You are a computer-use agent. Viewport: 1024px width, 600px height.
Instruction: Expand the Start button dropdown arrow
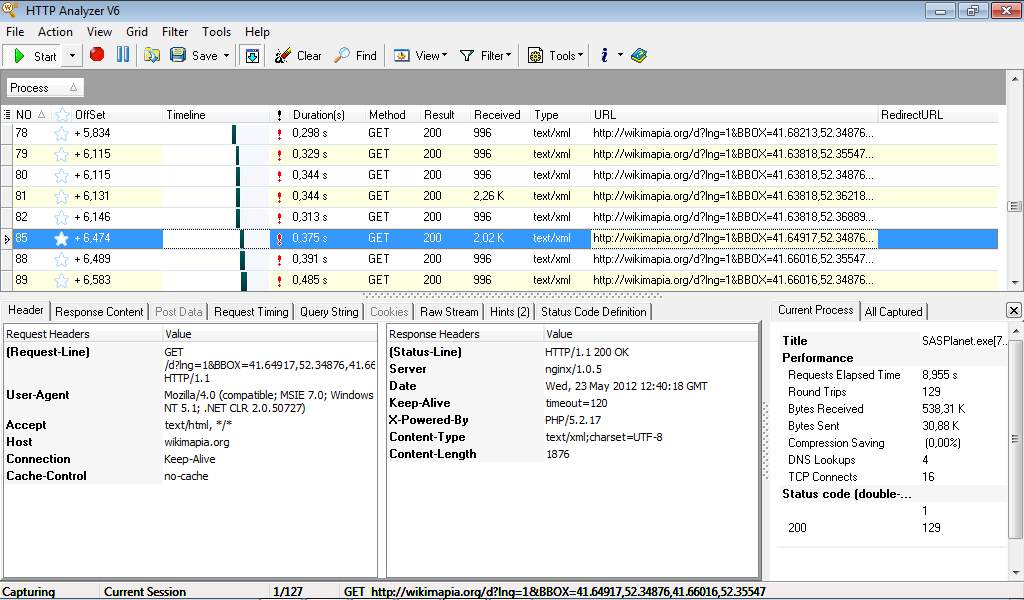click(x=73, y=56)
